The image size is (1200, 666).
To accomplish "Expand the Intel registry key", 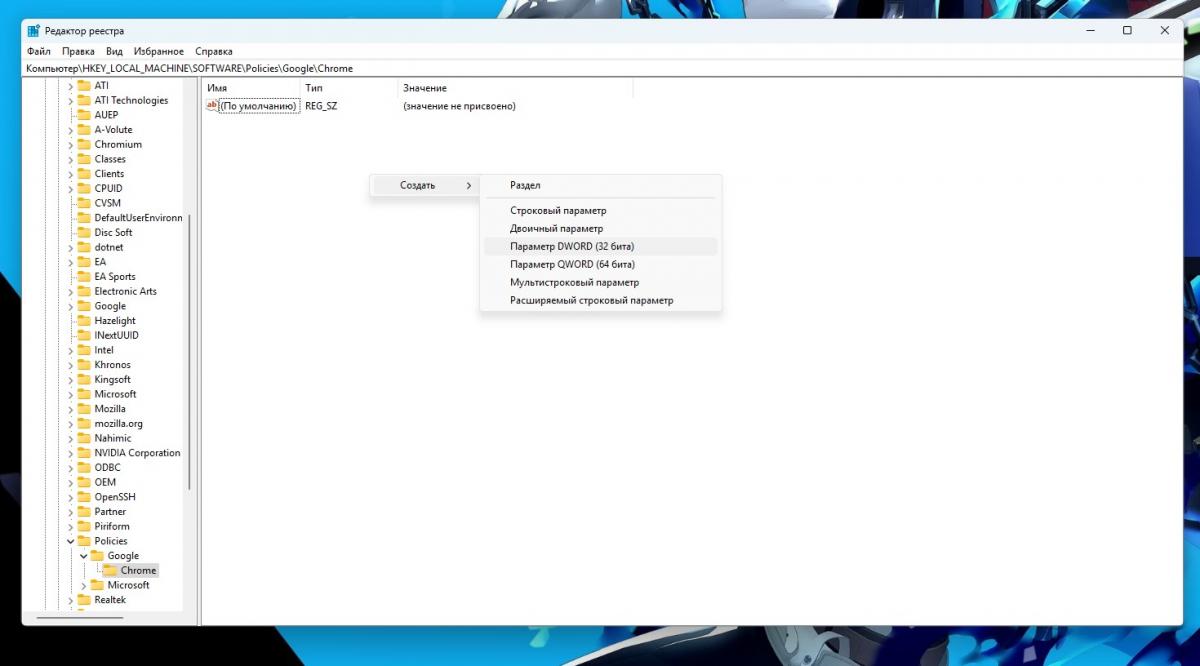I will pyautogui.click(x=70, y=350).
